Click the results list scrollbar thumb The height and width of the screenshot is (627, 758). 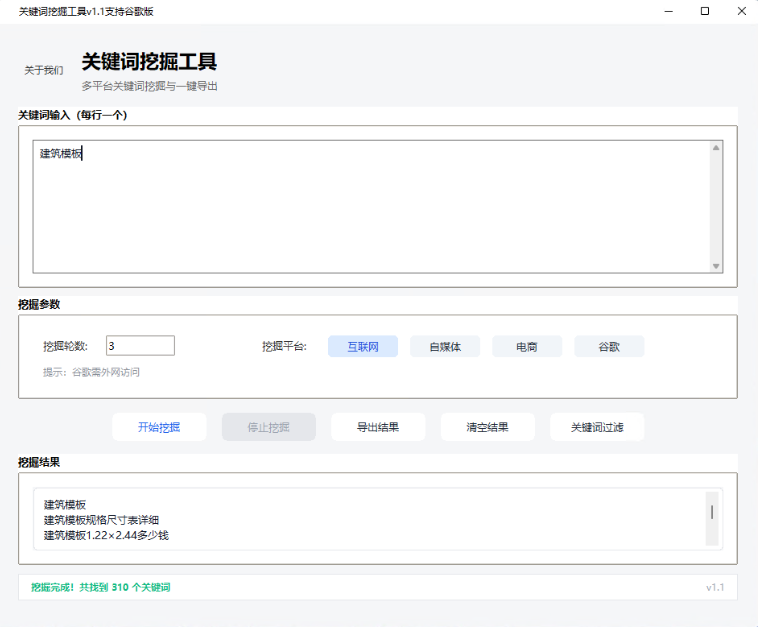(712, 512)
